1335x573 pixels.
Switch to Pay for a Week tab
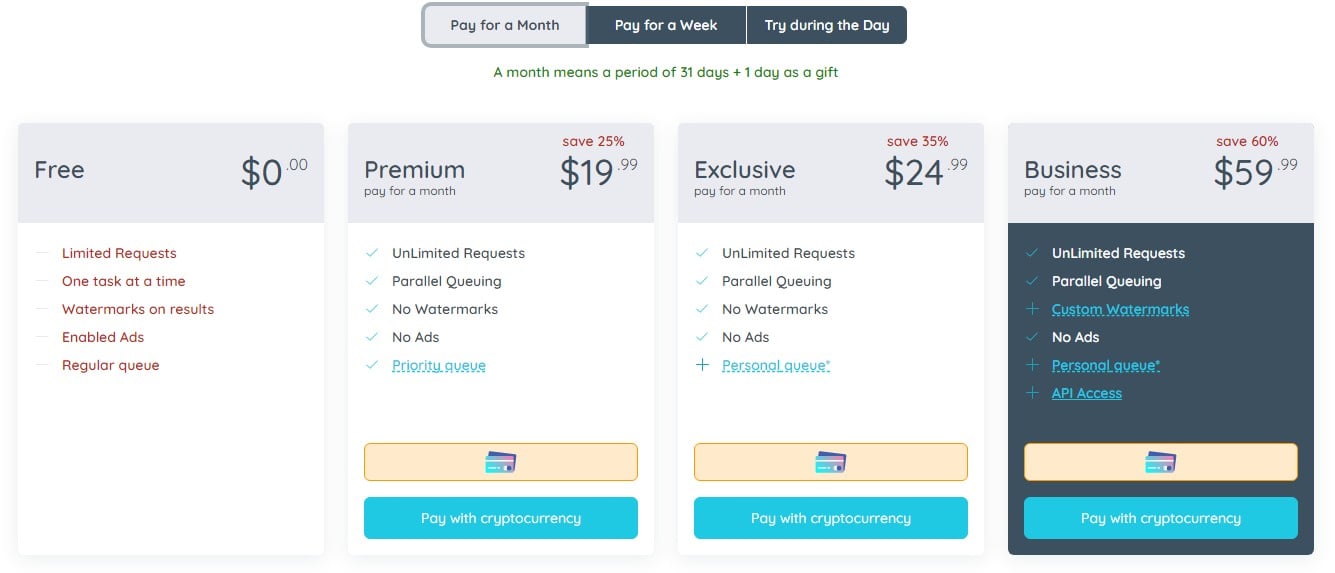(x=665, y=25)
